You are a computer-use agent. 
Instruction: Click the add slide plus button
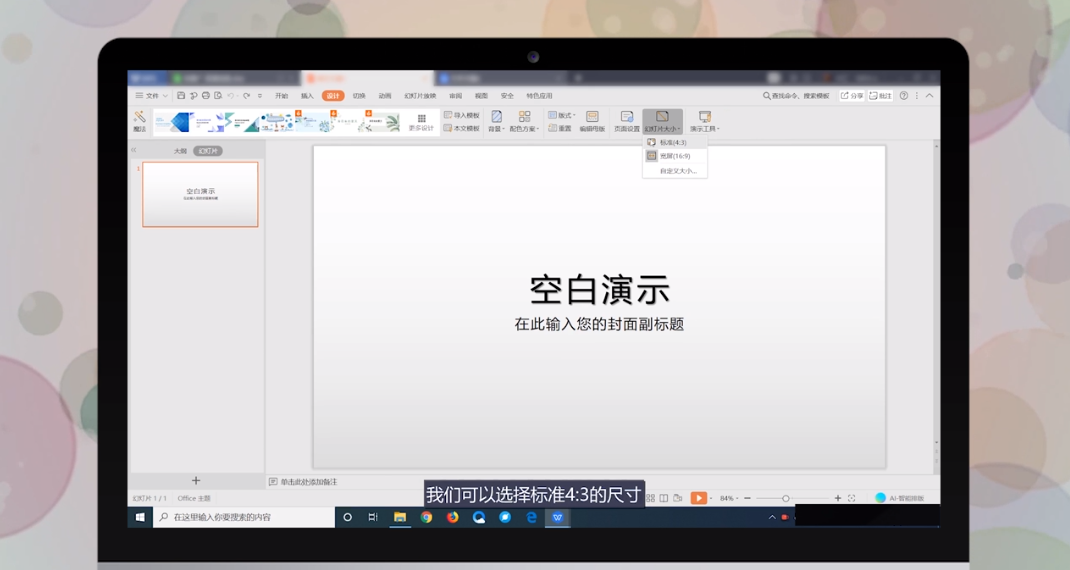tap(196, 481)
